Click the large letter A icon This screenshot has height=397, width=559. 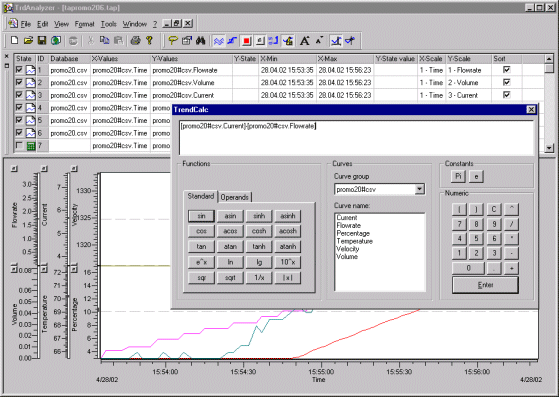click(x=304, y=41)
